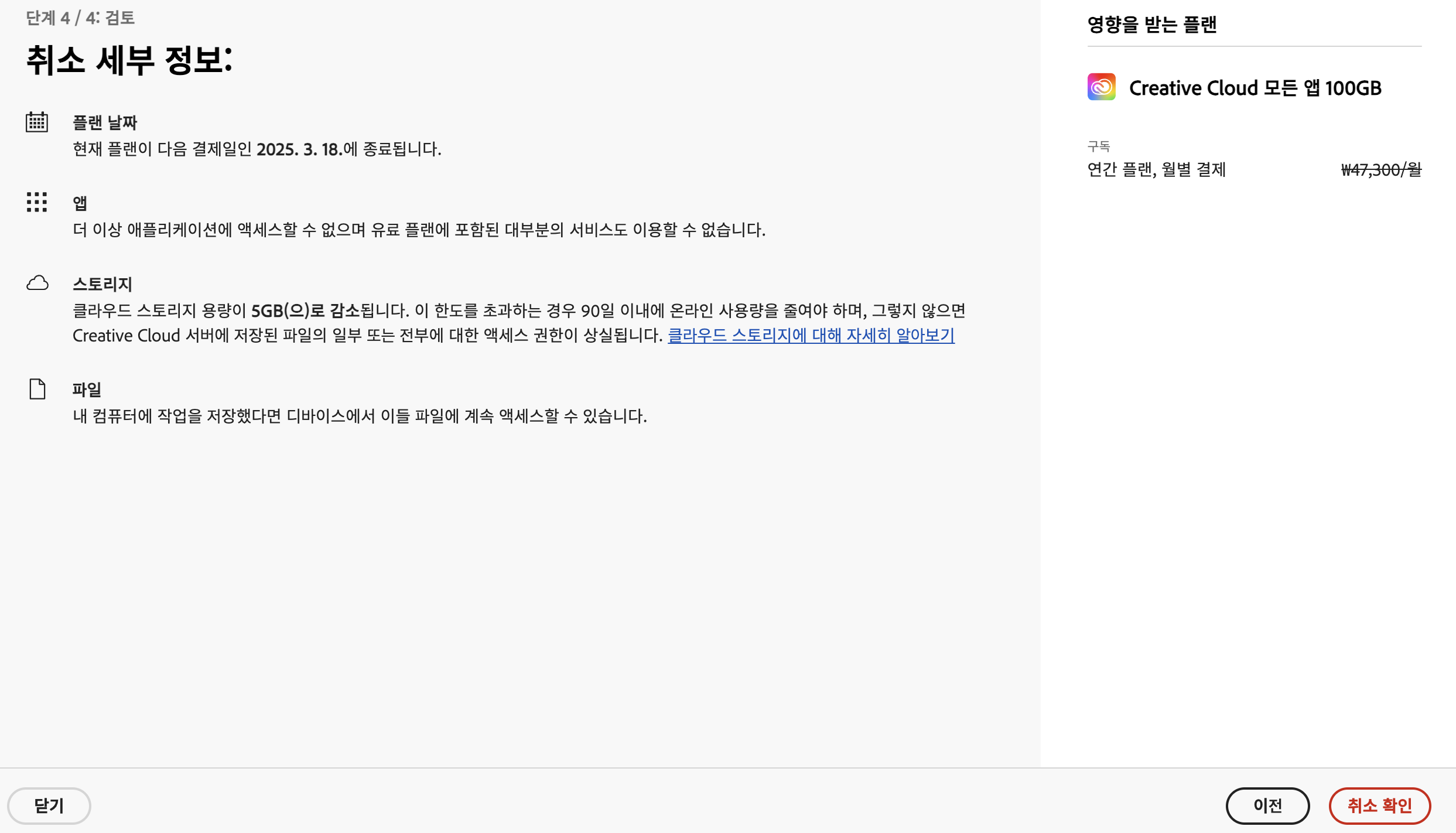The width and height of the screenshot is (1456, 833).
Task: Click the 연간 플랜, 월별 결제 text
Action: pos(1156,170)
